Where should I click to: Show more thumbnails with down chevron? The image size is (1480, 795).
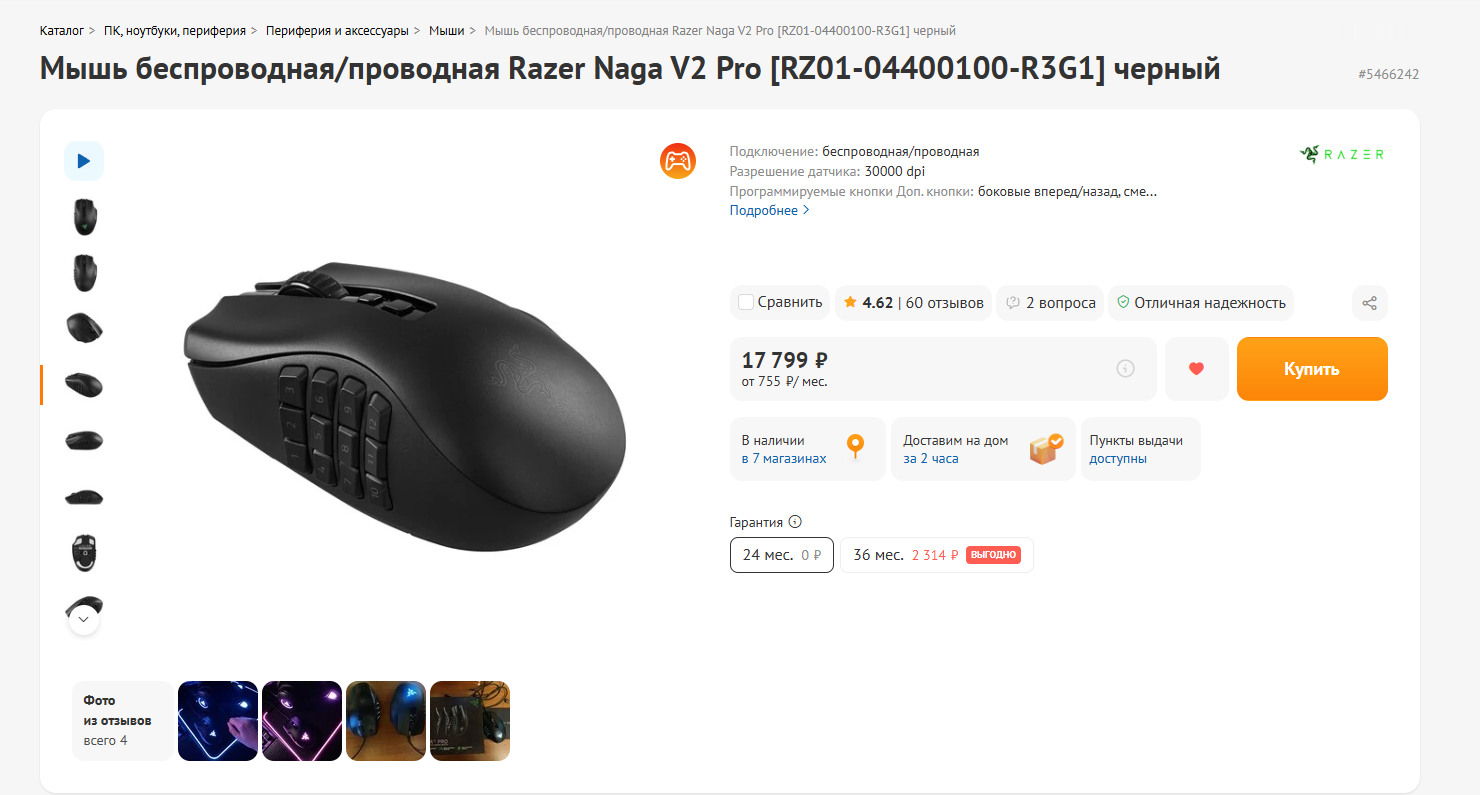84,620
